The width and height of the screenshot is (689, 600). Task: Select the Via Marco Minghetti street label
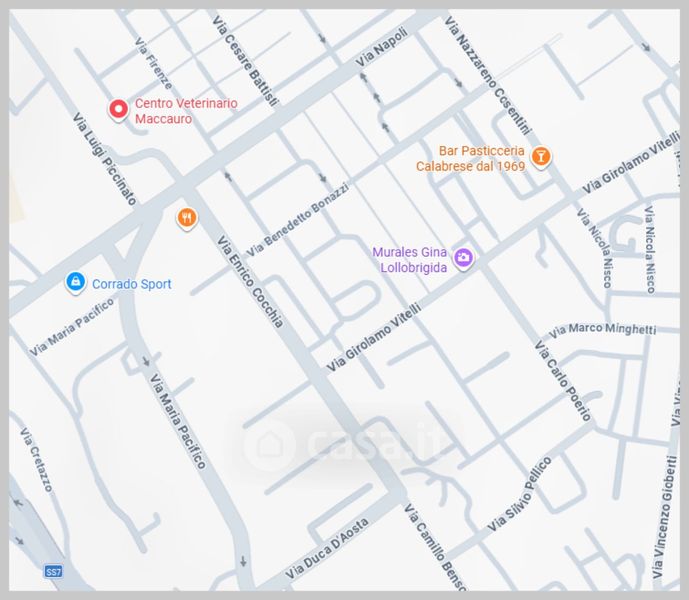click(603, 329)
